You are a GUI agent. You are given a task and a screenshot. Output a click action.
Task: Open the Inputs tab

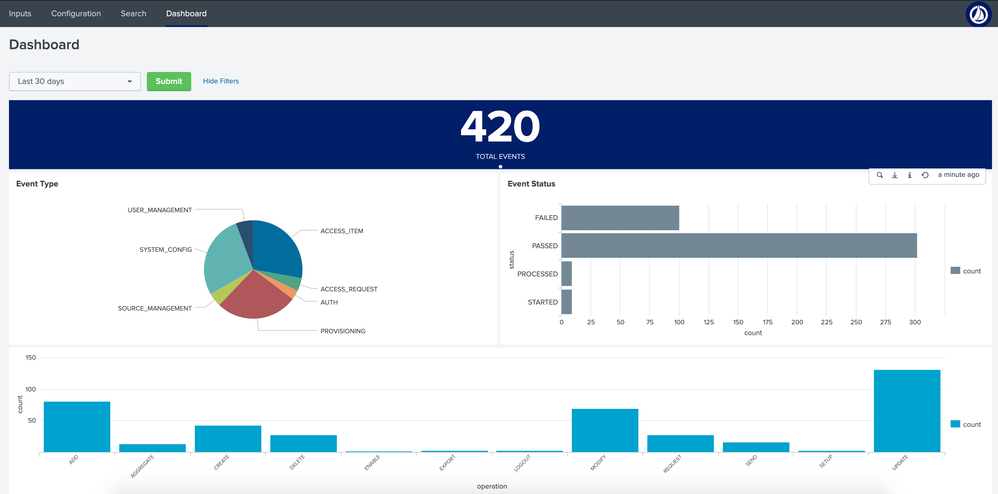coord(20,14)
